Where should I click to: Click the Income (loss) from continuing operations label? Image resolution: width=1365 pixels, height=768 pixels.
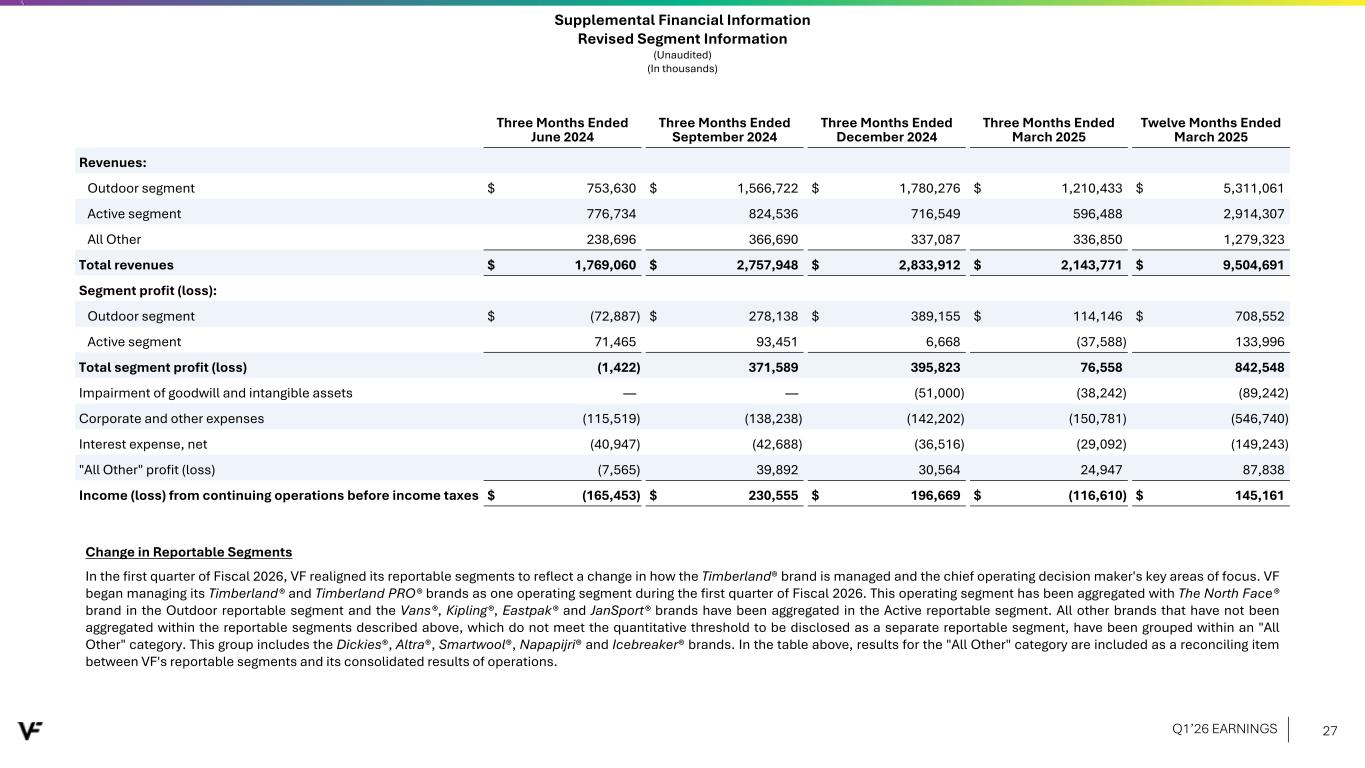(278, 496)
